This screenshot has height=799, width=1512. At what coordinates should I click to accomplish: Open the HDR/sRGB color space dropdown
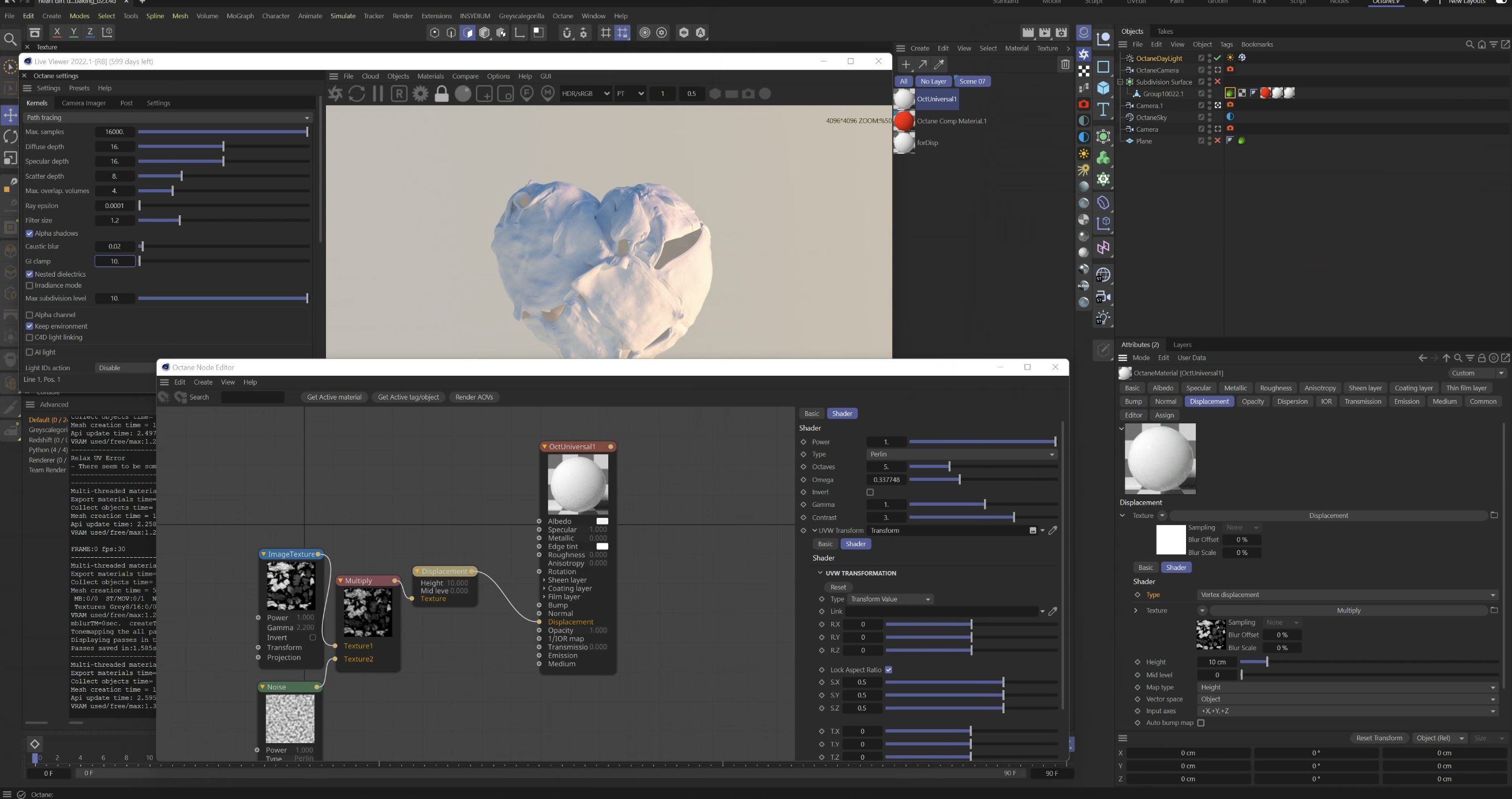point(585,94)
